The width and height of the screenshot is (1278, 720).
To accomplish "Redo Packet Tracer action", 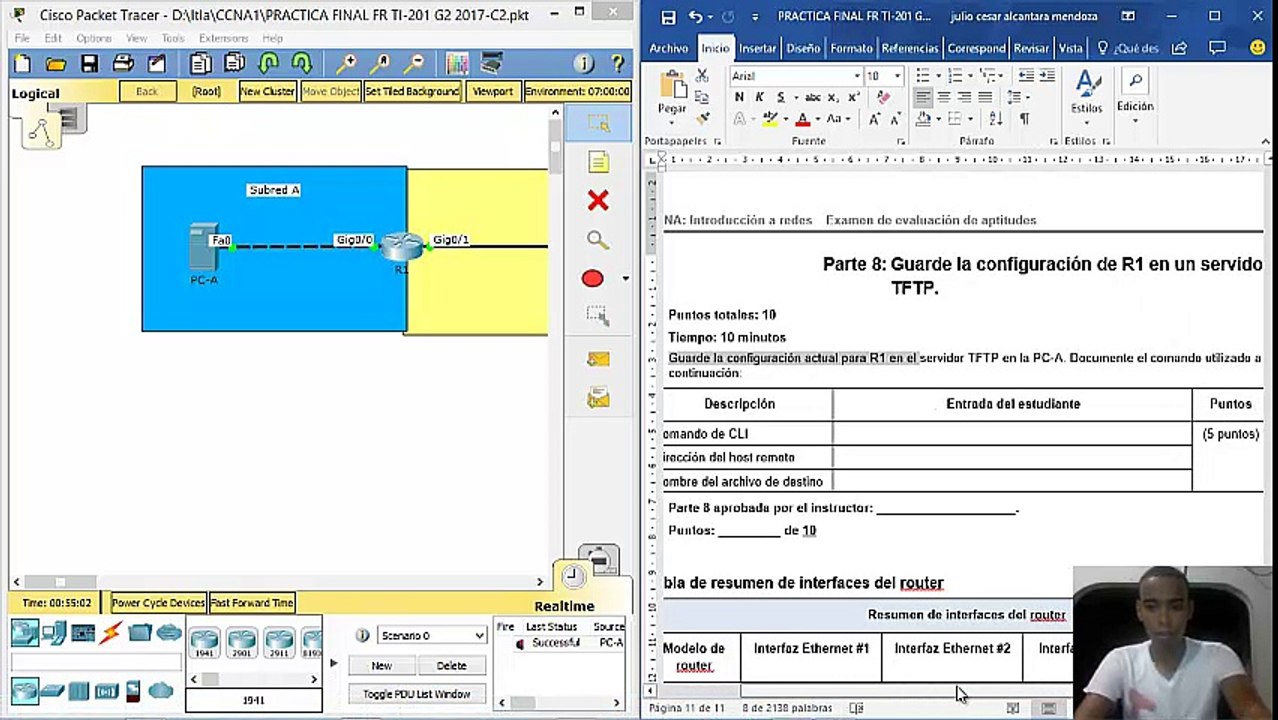I will tap(302, 64).
